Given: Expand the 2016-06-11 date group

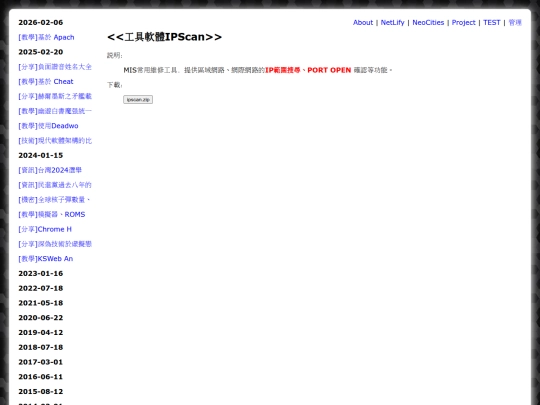Looking at the screenshot, I should pyautogui.click(x=41, y=377).
